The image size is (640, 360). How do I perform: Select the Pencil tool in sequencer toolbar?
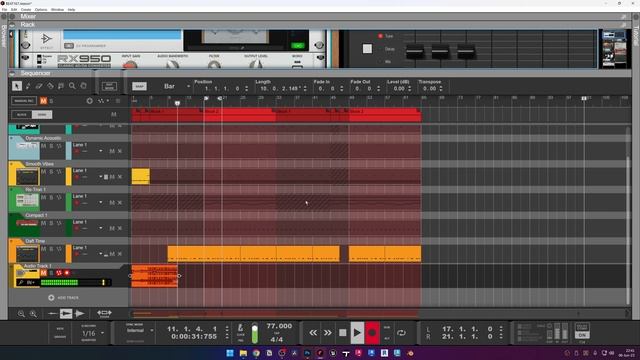(x=28, y=86)
